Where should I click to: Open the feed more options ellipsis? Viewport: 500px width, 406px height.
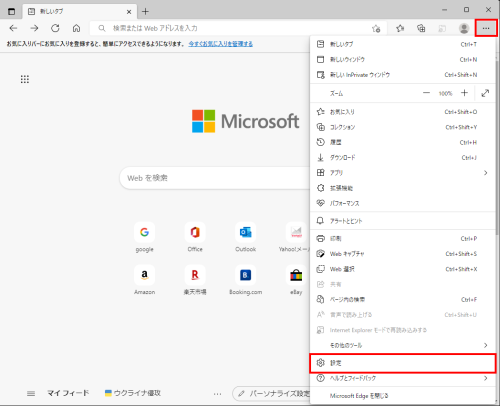pyautogui.click(x=217, y=394)
